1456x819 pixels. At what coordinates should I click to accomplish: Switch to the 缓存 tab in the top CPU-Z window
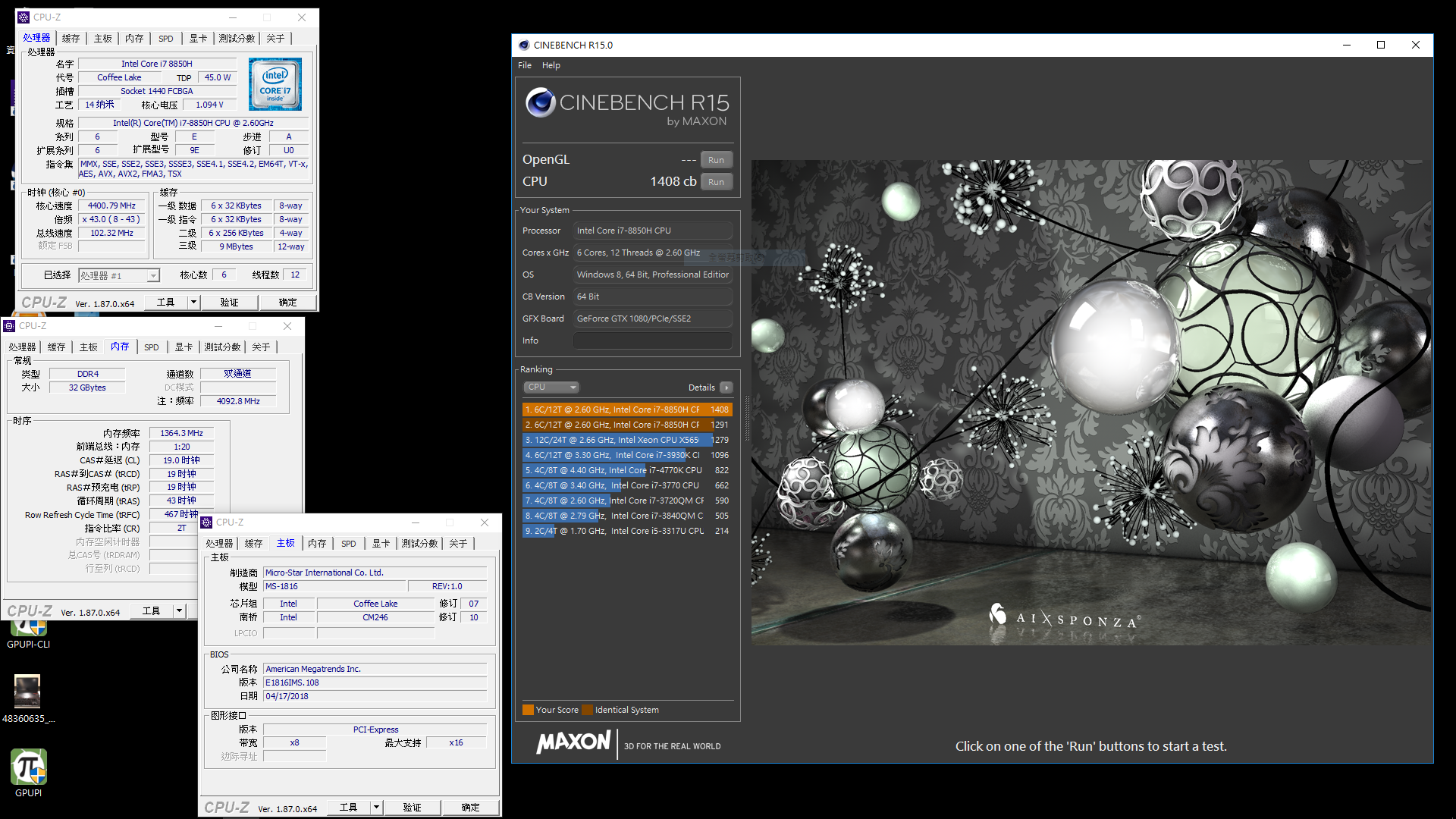(x=71, y=38)
